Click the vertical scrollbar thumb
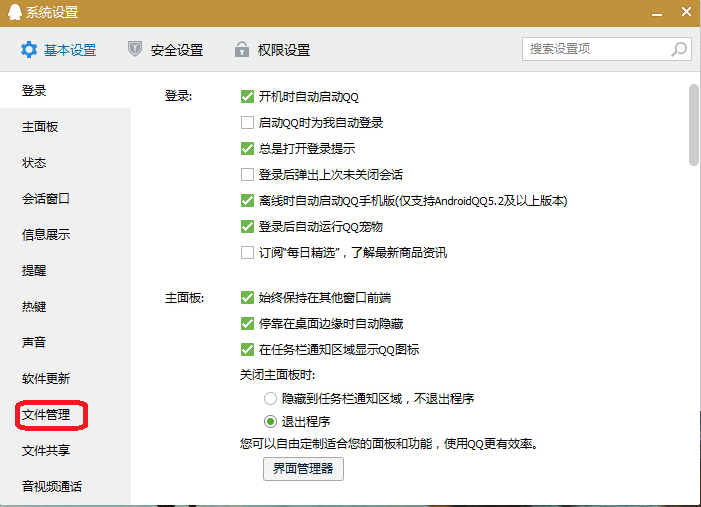 pyautogui.click(x=694, y=125)
